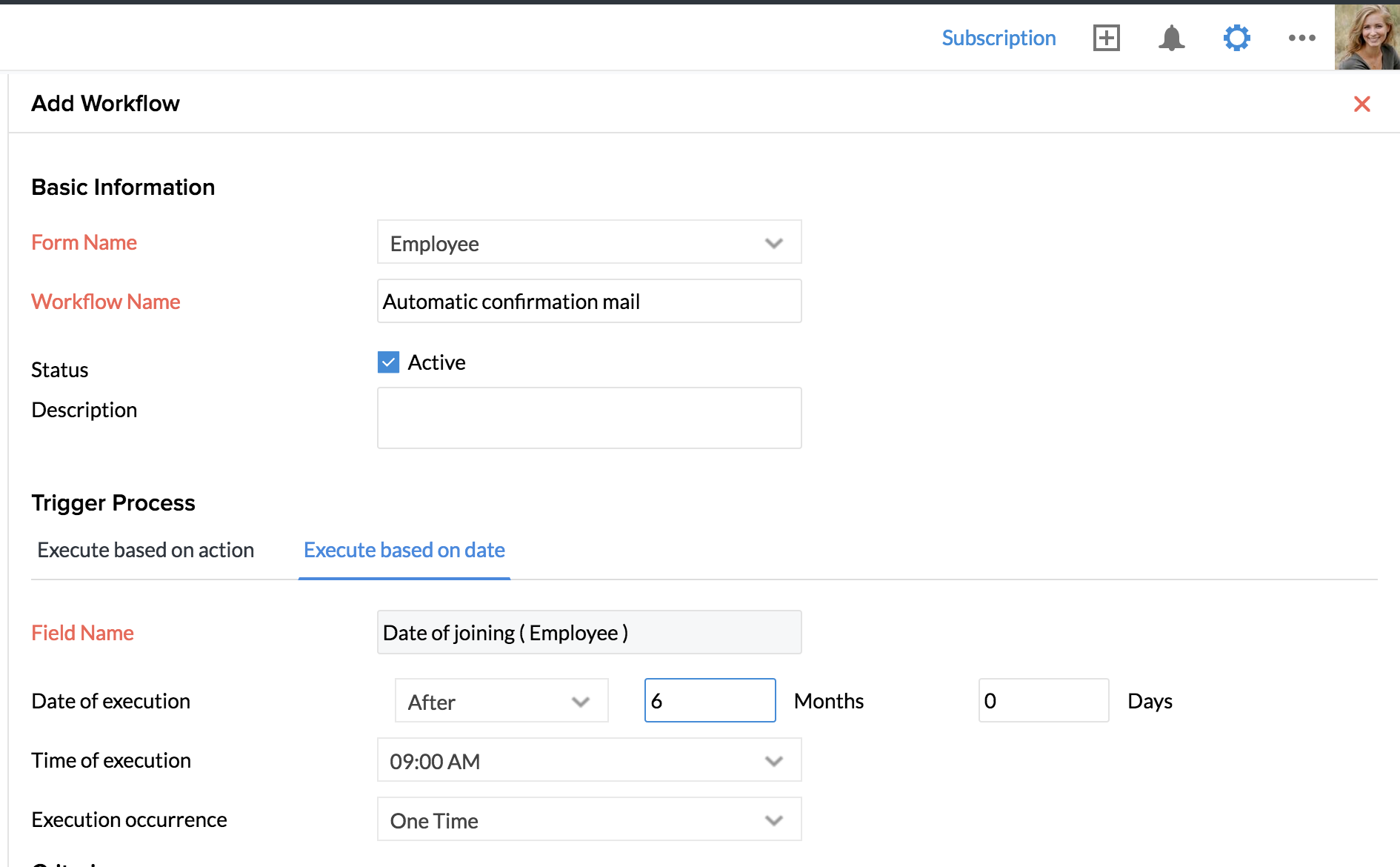Screen dimensions: 1400x867
Task: Switch to Execute based on action tab
Action: (146, 550)
